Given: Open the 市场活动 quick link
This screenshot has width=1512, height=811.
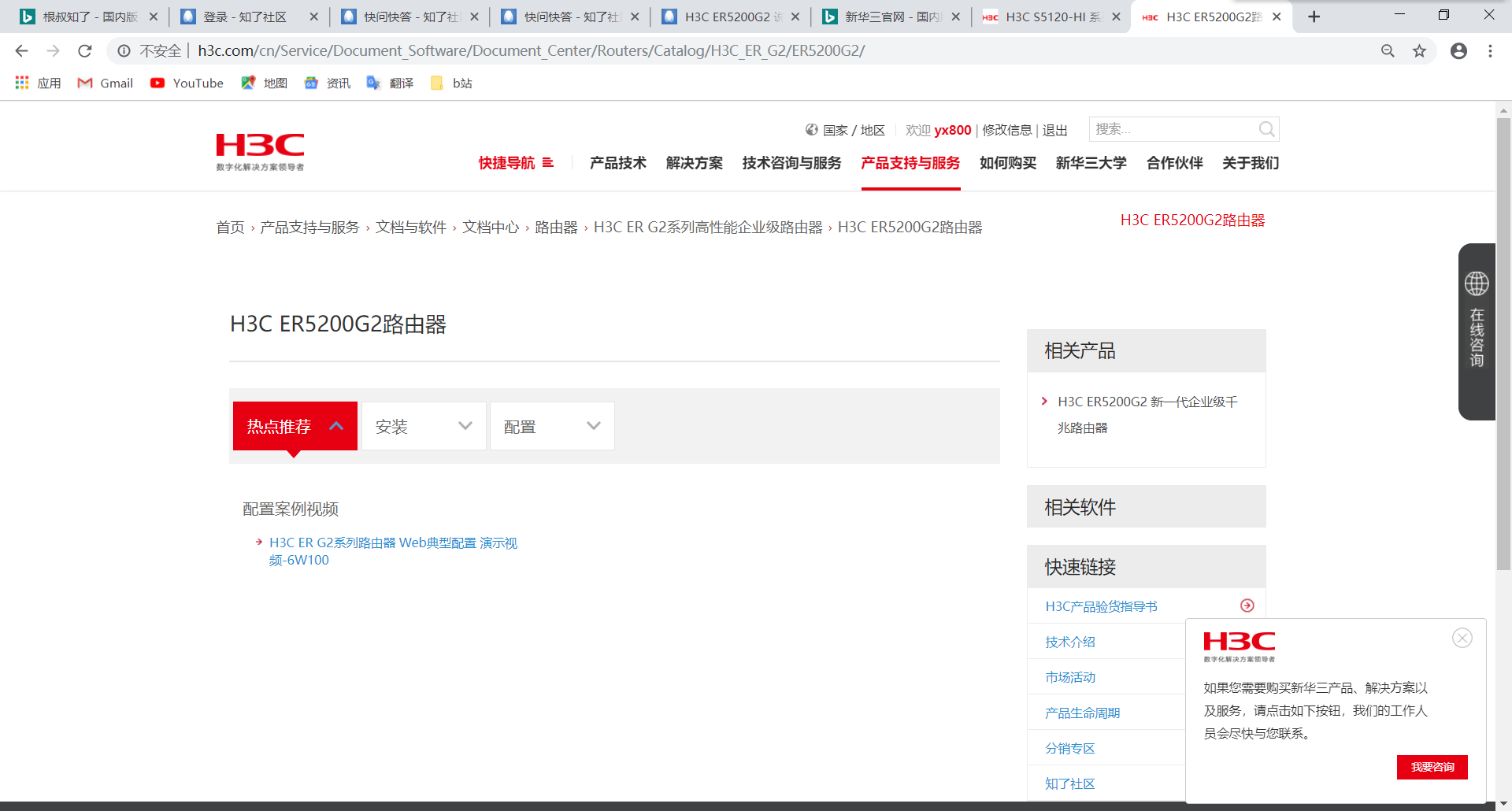Looking at the screenshot, I should [x=1070, y=677].
